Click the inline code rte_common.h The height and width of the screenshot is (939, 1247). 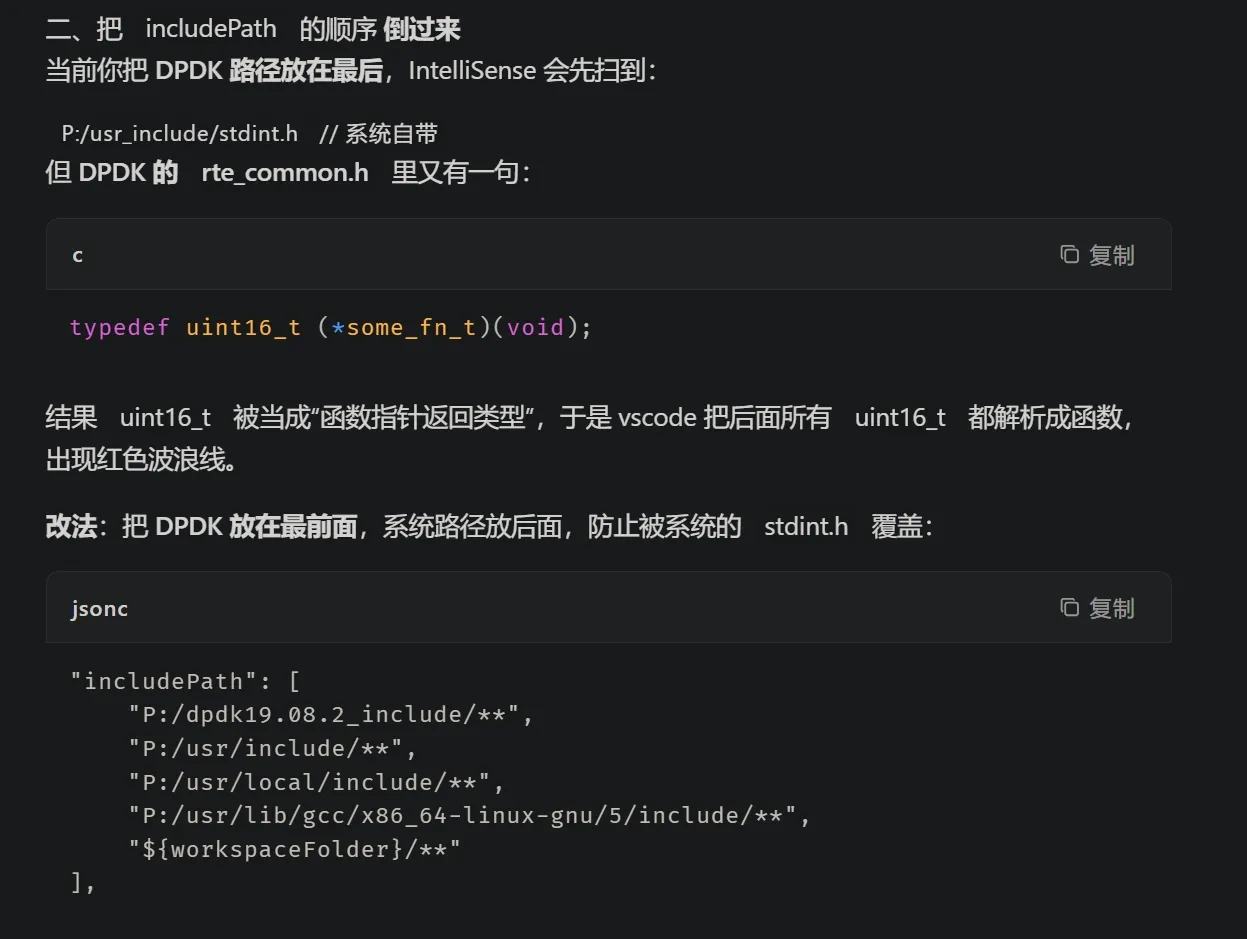285,173
